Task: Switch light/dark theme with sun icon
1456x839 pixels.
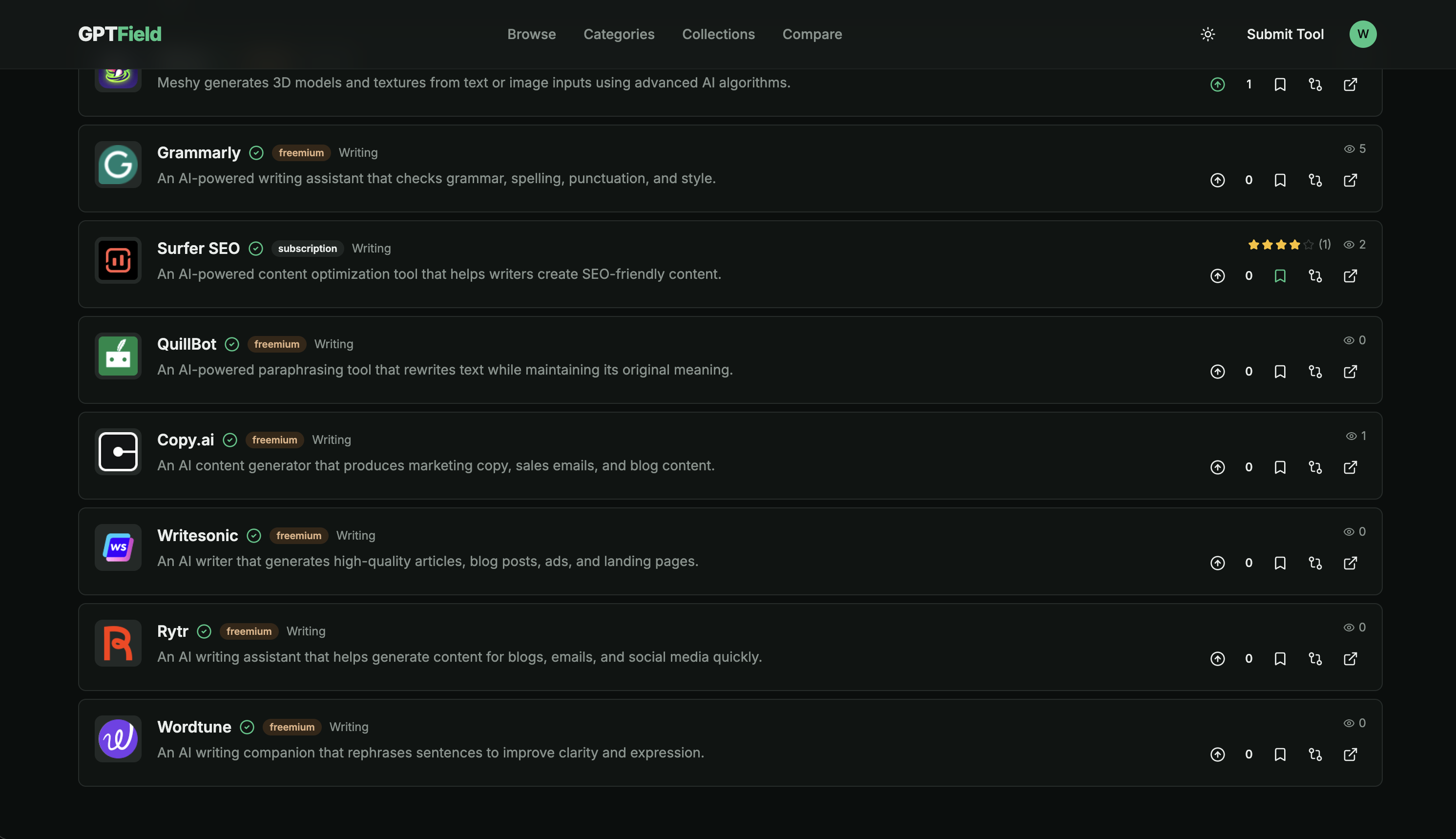Action: point(1208,35)
